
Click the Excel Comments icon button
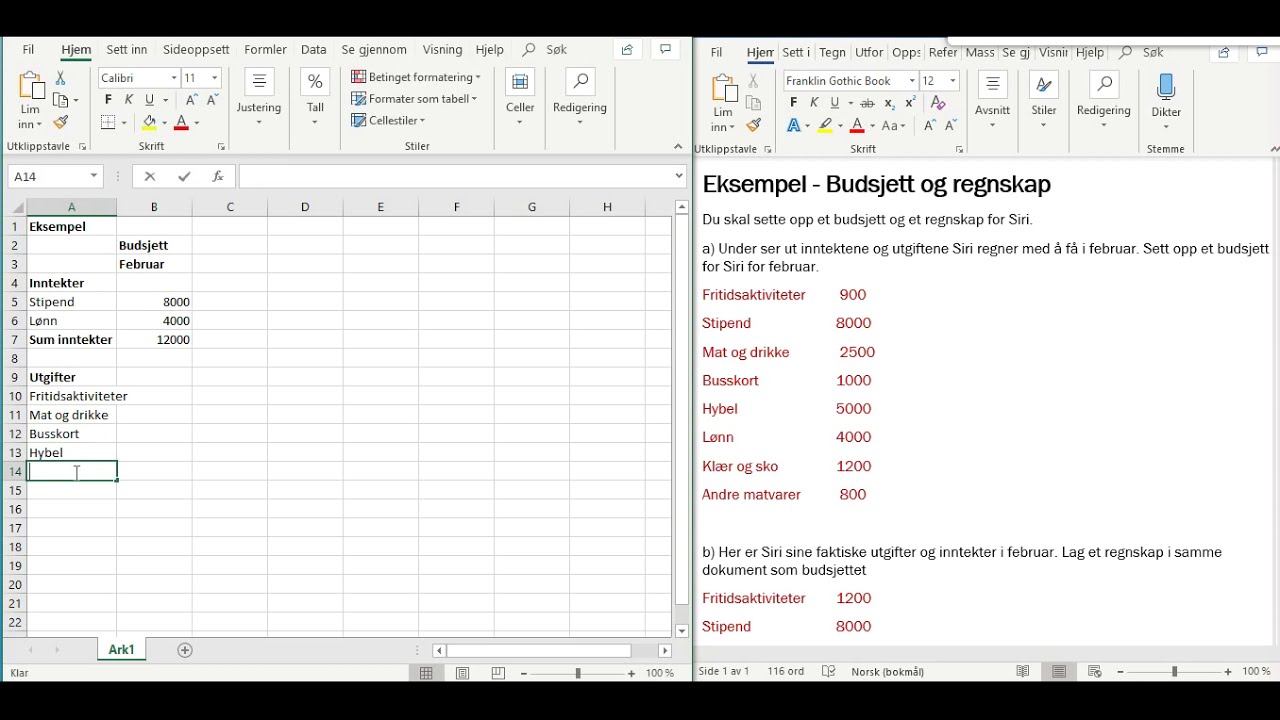pos(665,49)
